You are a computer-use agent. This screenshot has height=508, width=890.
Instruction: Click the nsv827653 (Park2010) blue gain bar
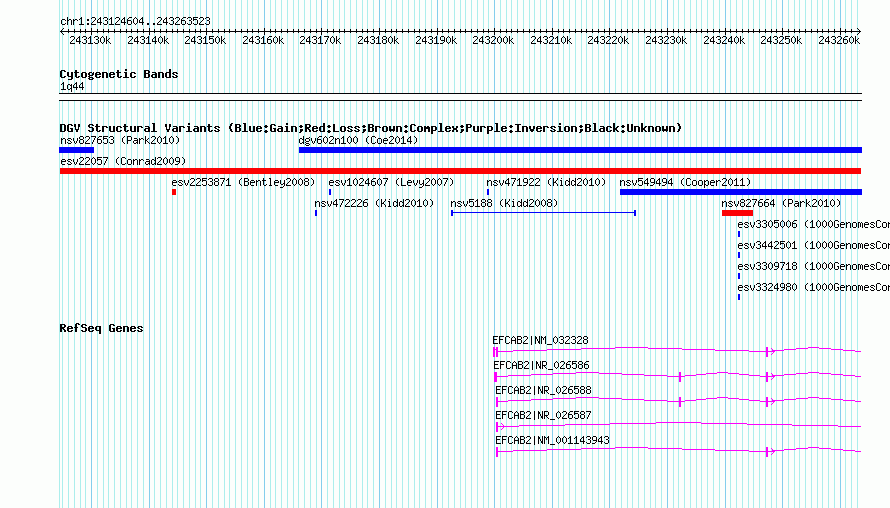point(77,150)
